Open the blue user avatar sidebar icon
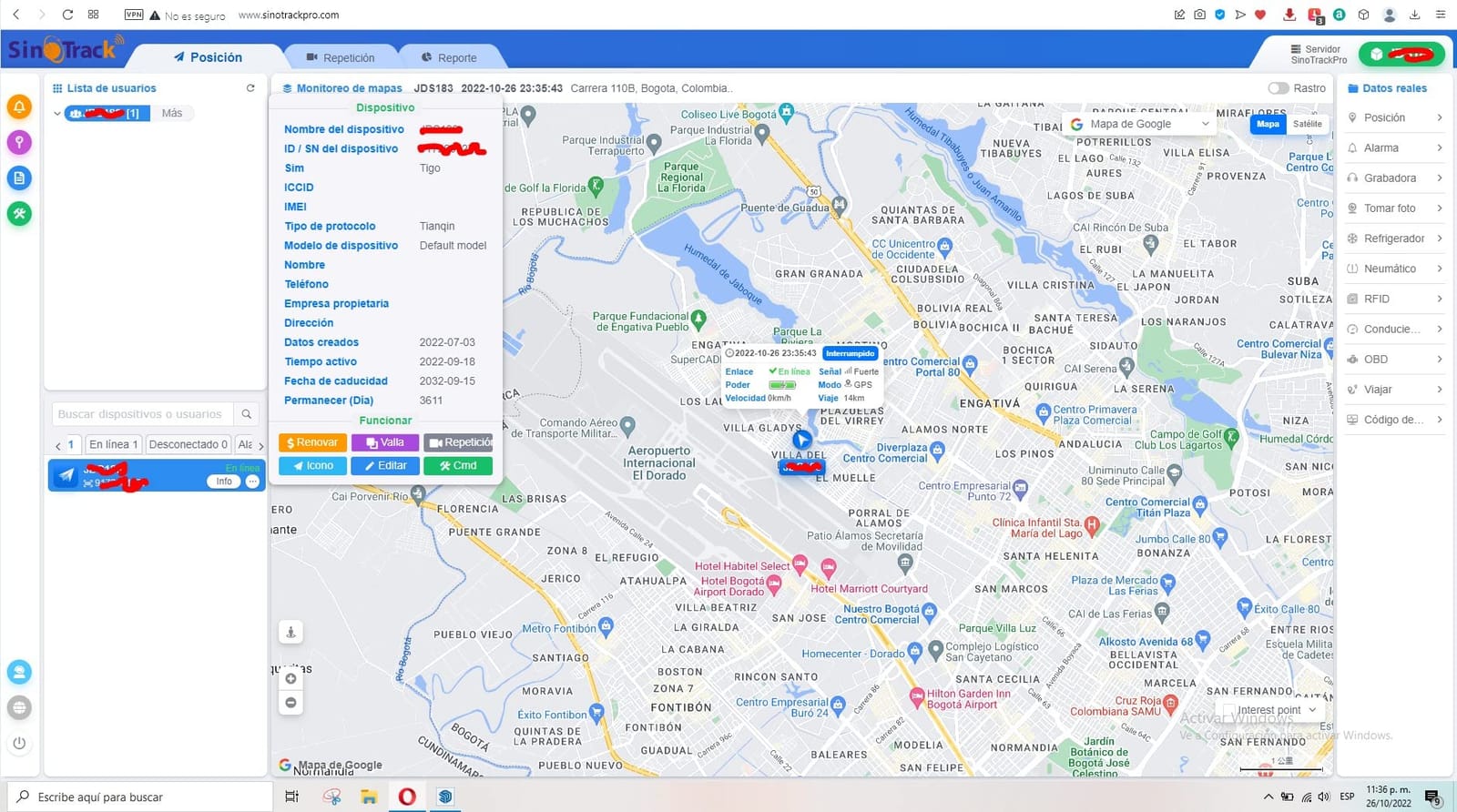The width and height of the screenshot is (1457, 812). click(x=19, y=672)
